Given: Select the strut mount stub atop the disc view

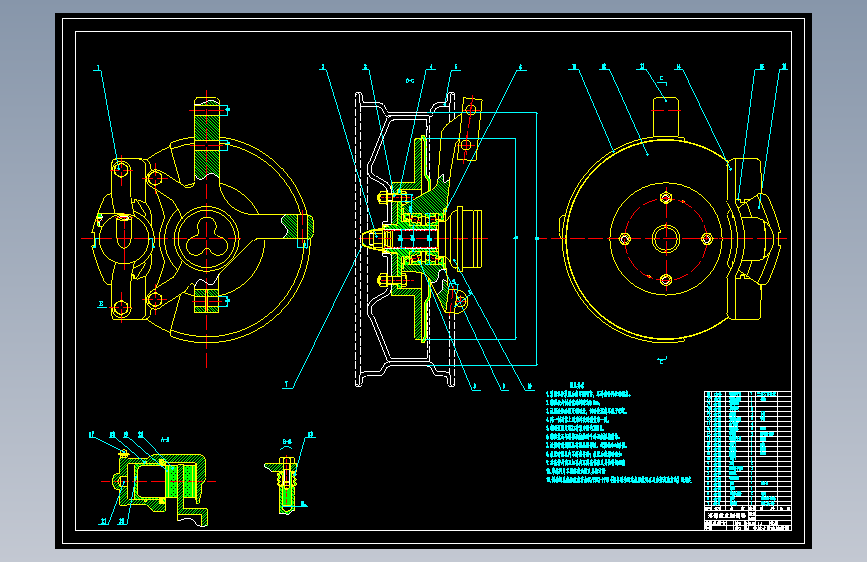Looking at the screenshot, I should point(666,118).
